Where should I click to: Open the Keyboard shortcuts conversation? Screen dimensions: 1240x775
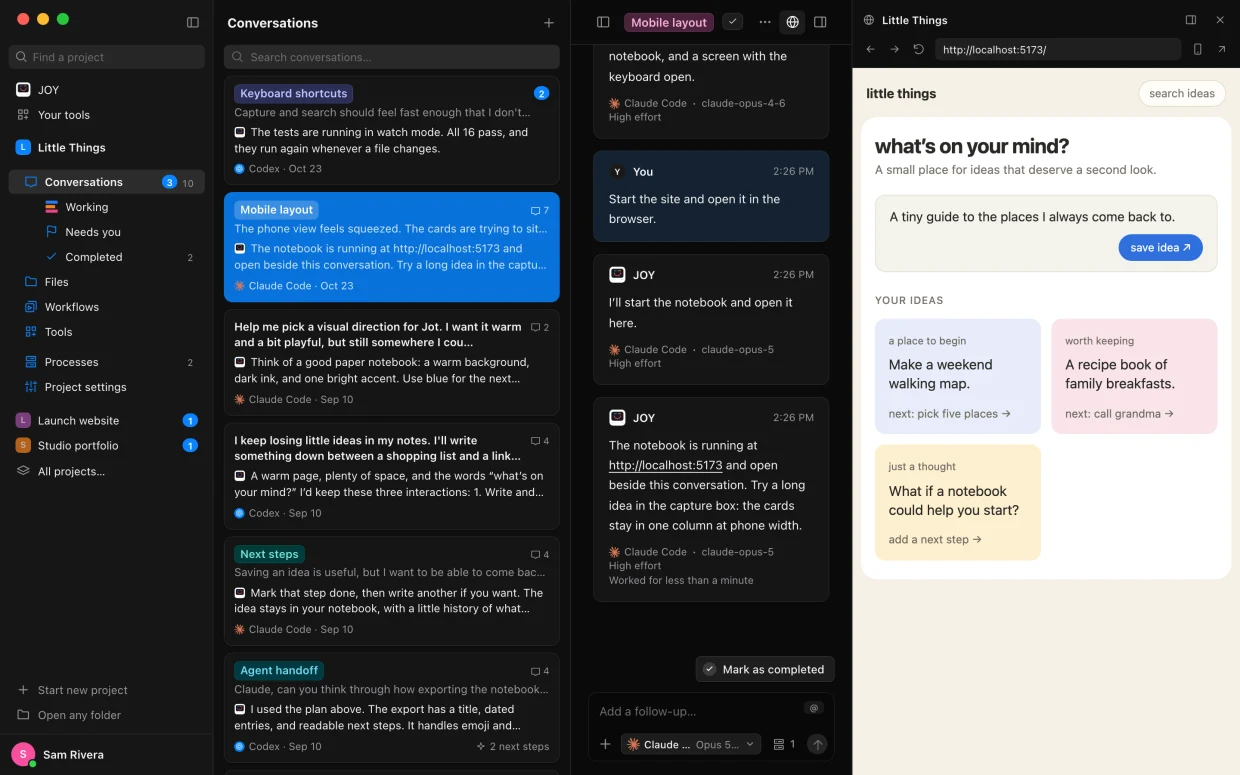[392, 130]
